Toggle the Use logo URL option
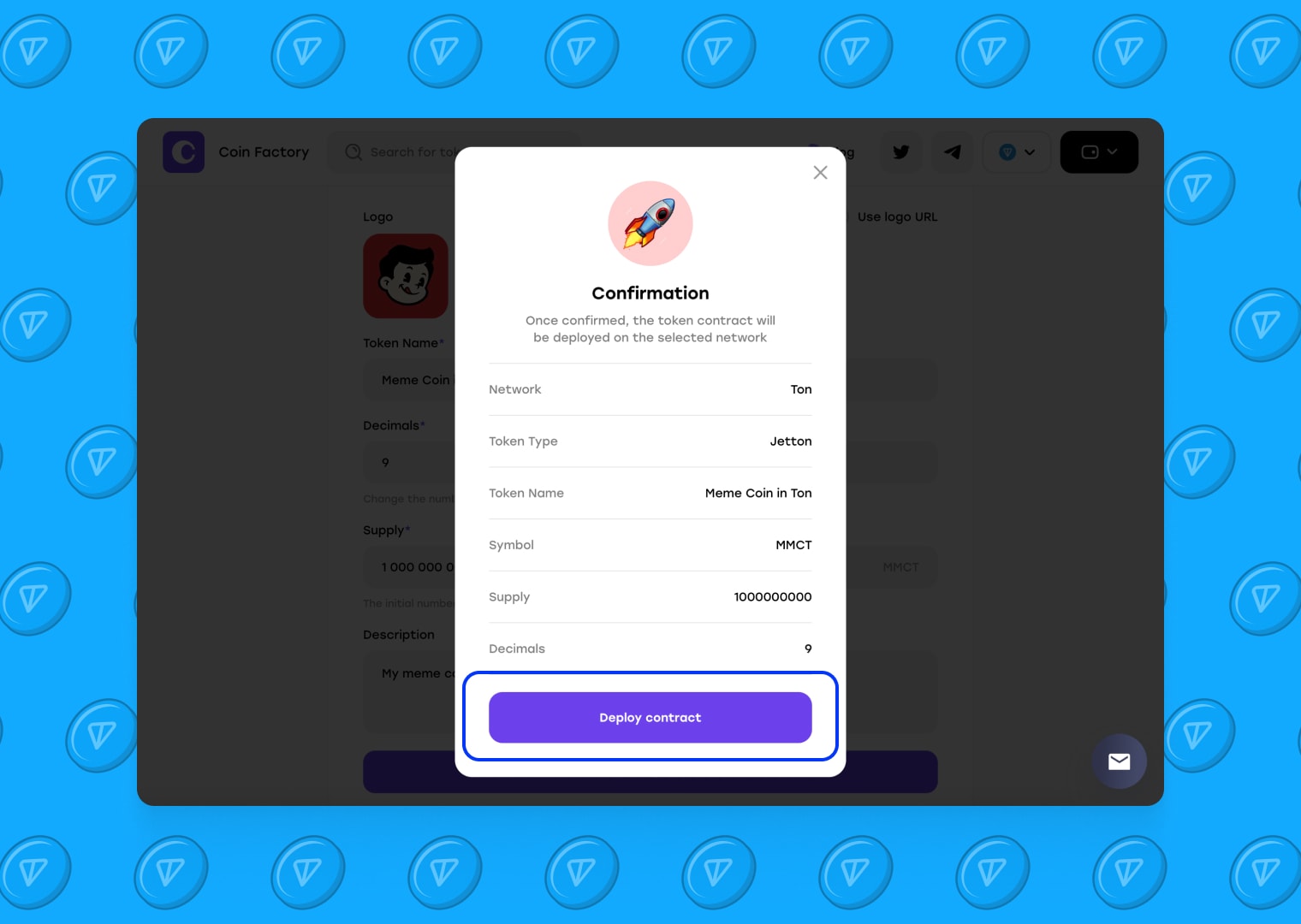 click(897, 217)
